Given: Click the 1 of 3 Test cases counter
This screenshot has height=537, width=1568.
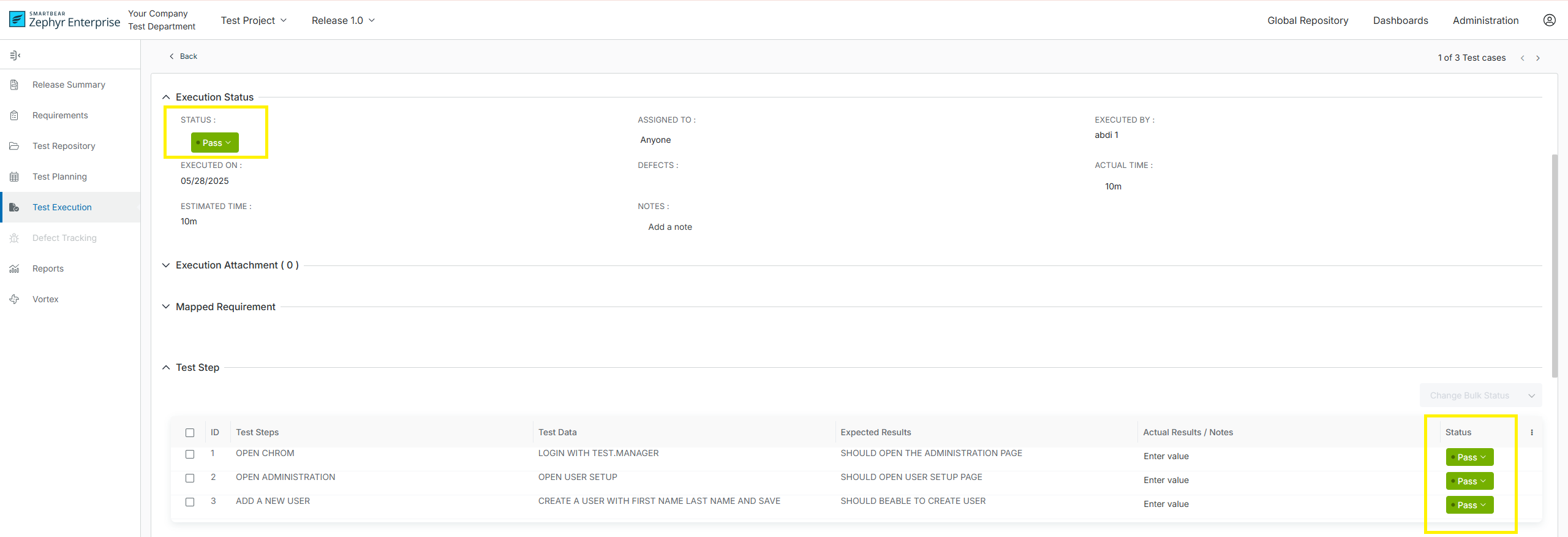Looking at the screenshot, I should coord(1471,58).
